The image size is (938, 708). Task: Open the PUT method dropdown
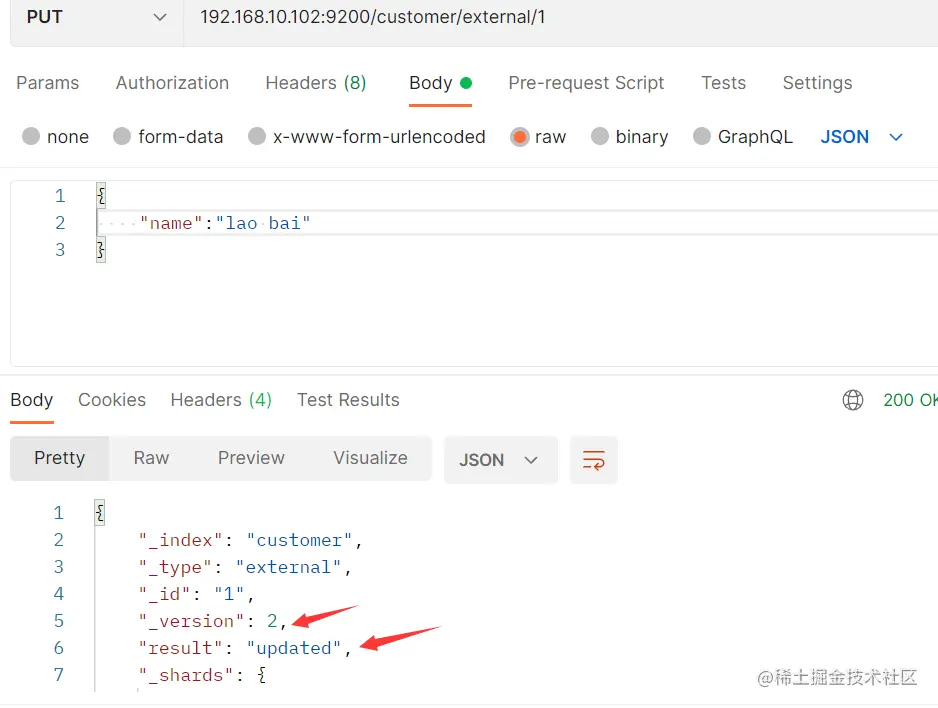click(x=96, y=17)
